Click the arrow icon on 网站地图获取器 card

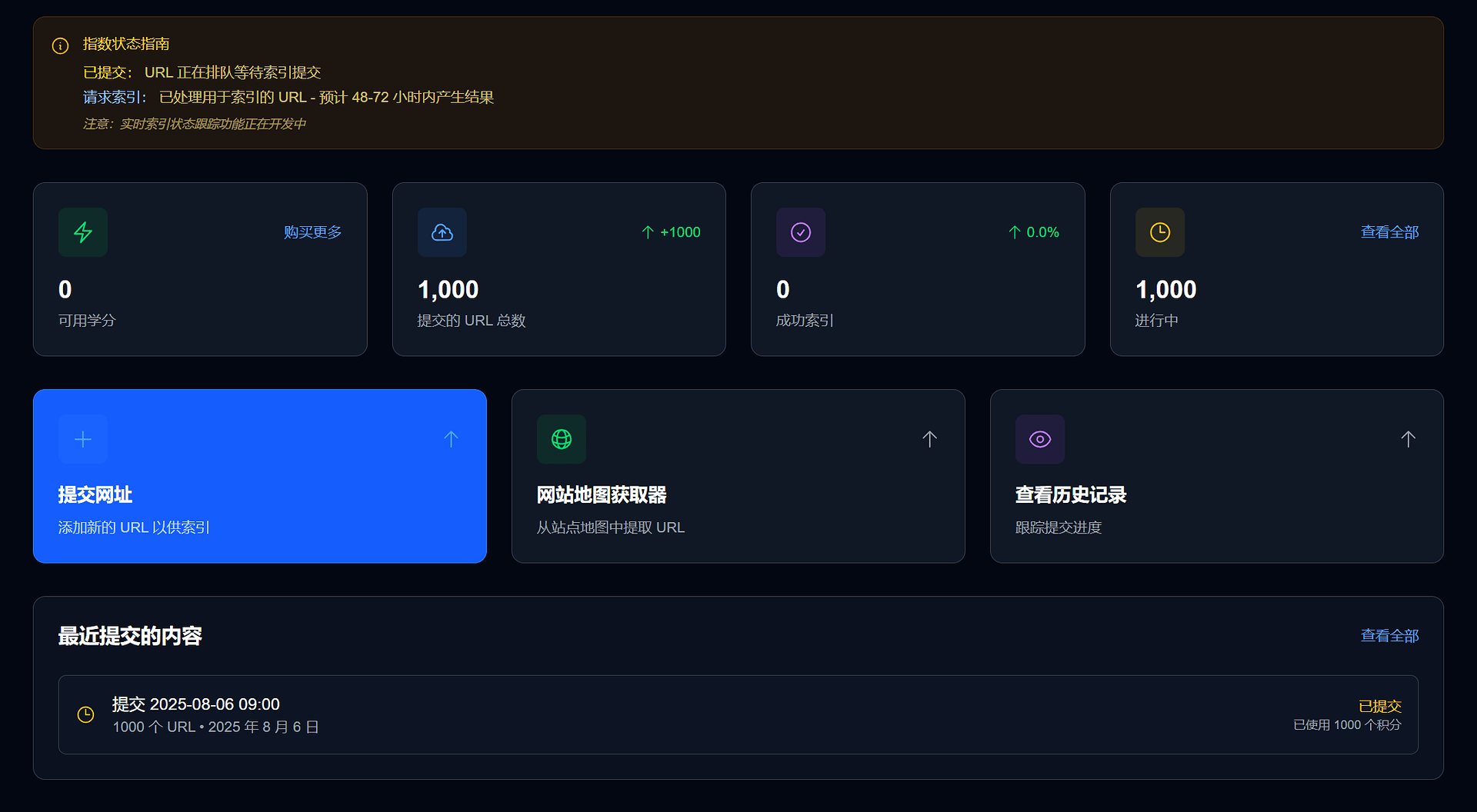[x=929, y=438]
